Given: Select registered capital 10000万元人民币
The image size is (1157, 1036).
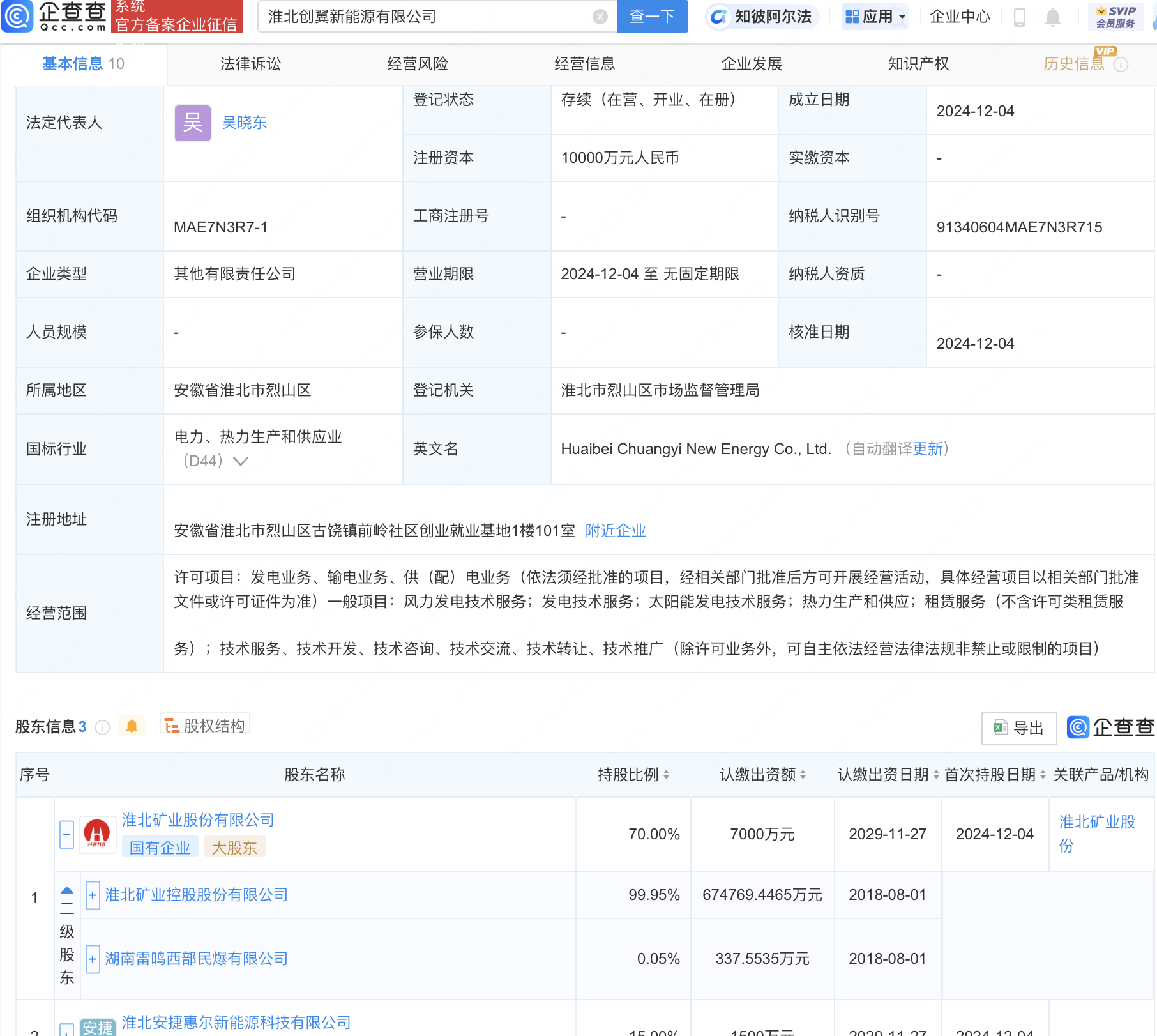Looking at the screenshot, I should click(620, 158).
